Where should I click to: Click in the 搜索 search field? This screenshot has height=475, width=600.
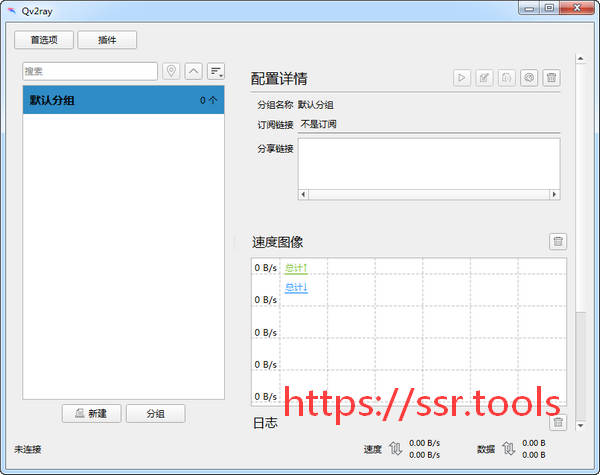(89, 71)
